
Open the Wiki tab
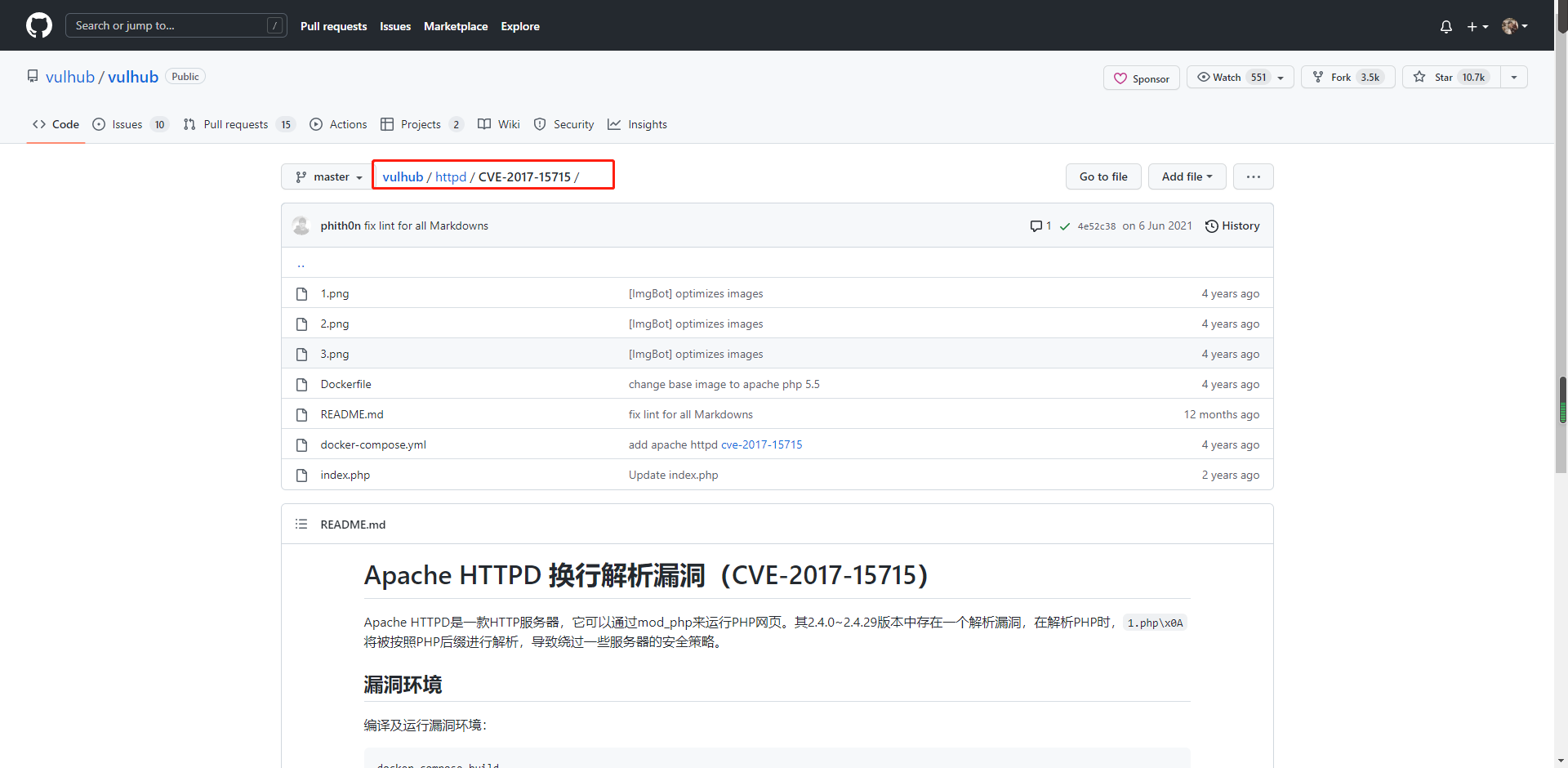[498, 124]
